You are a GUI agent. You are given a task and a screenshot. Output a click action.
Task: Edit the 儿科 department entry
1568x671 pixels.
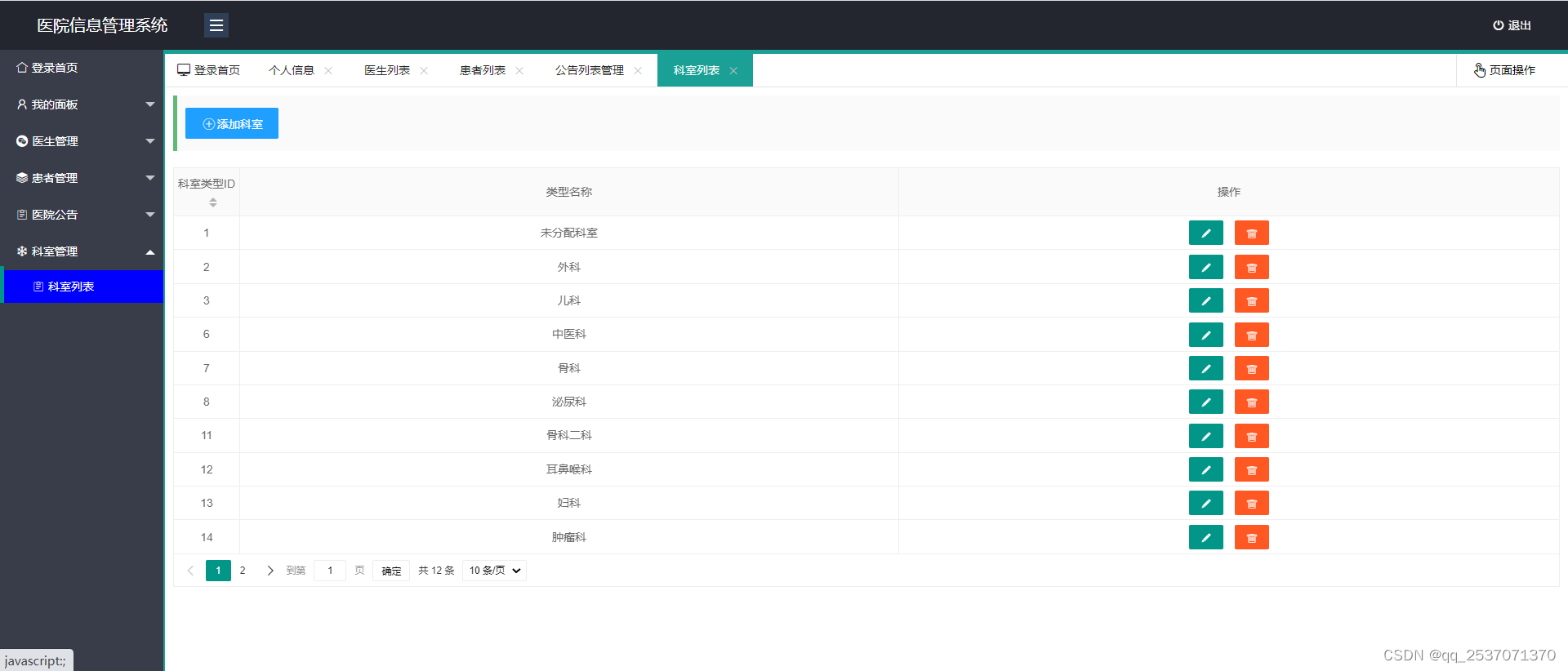[1205, 301]
